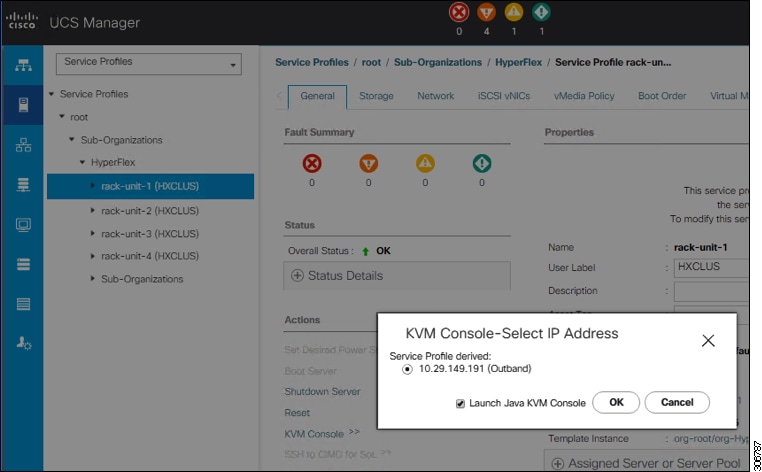Screen dimensions: 762x472
Task: Collapse the Service Profiles tree node
Action: click(52, 94)
